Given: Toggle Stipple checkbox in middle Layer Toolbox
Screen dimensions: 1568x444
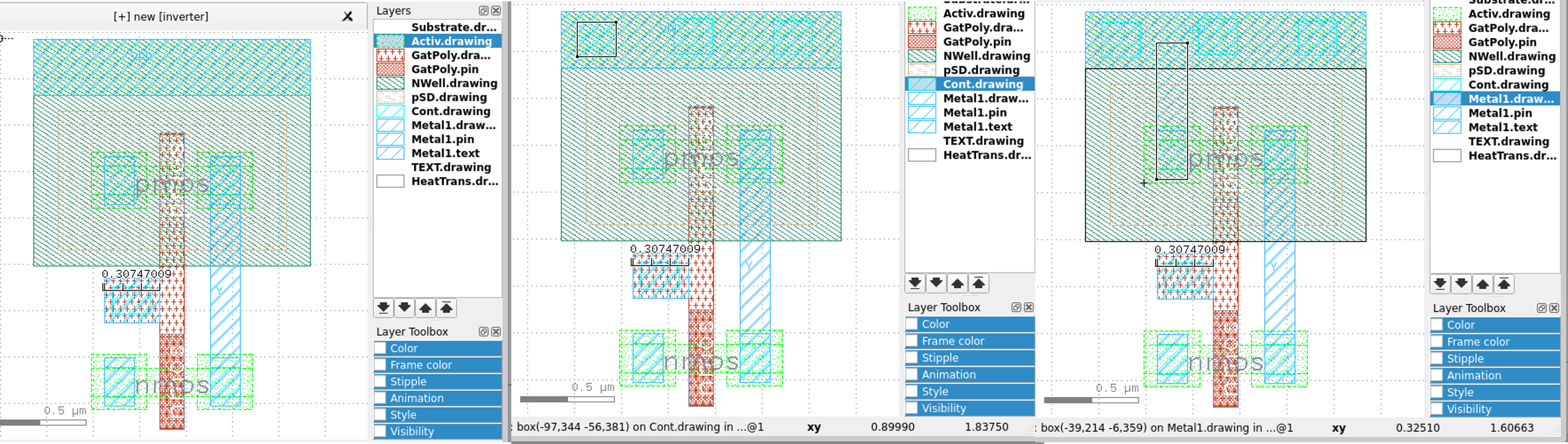Looking at the screenshot, I should tap(912, 358).
